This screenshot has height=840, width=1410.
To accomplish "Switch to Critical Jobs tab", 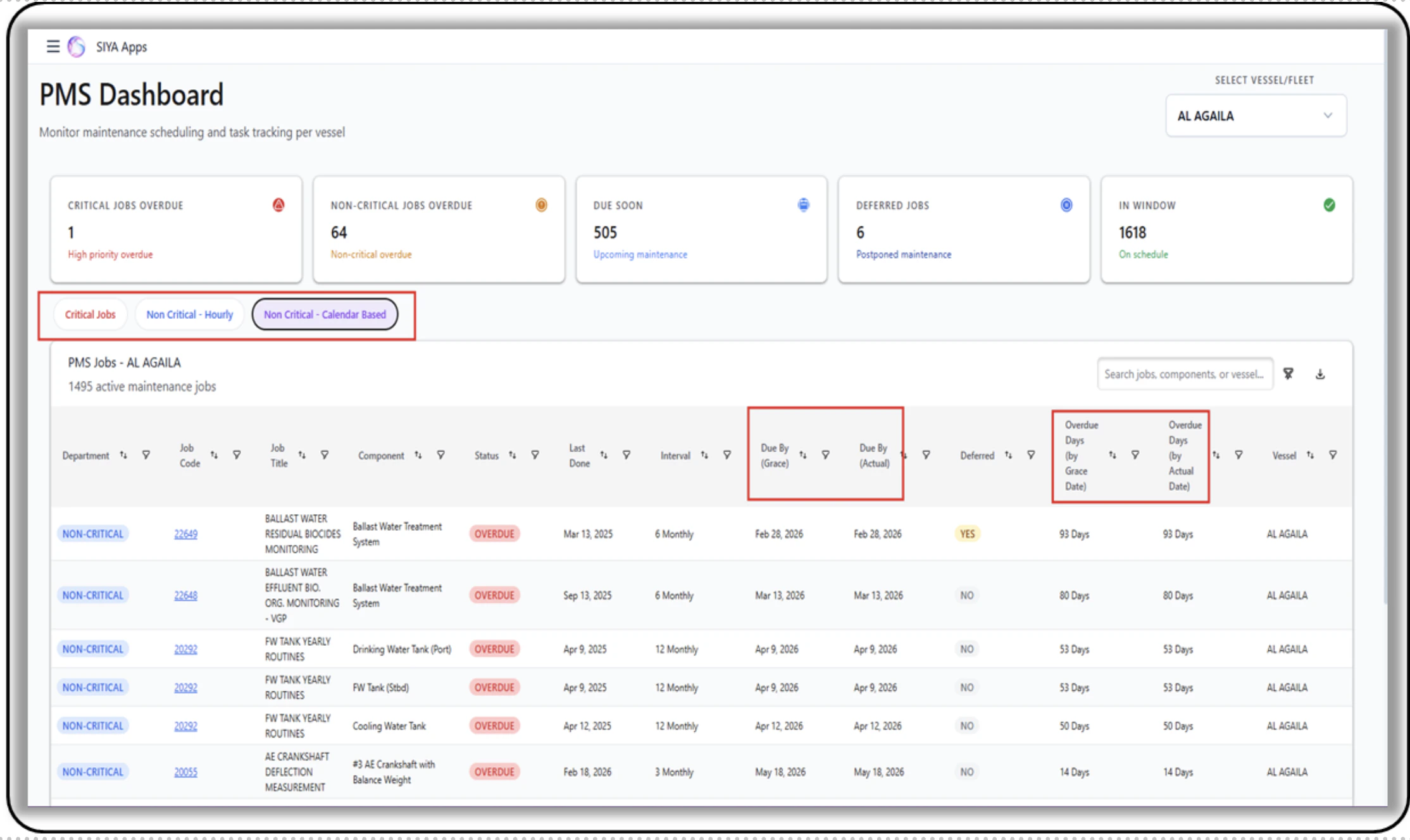I will [x=90, y=314].
